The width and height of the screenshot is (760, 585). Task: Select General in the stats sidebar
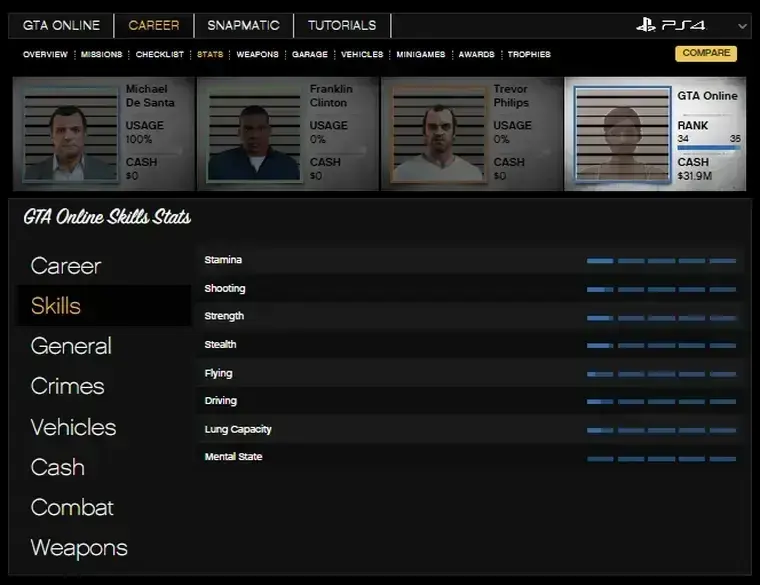(71, 346)
